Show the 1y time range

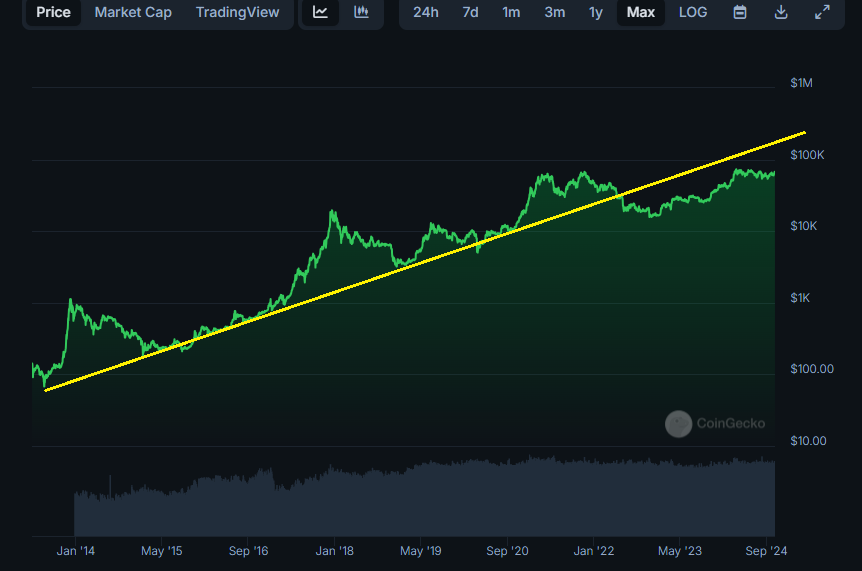tap(595, 12)
